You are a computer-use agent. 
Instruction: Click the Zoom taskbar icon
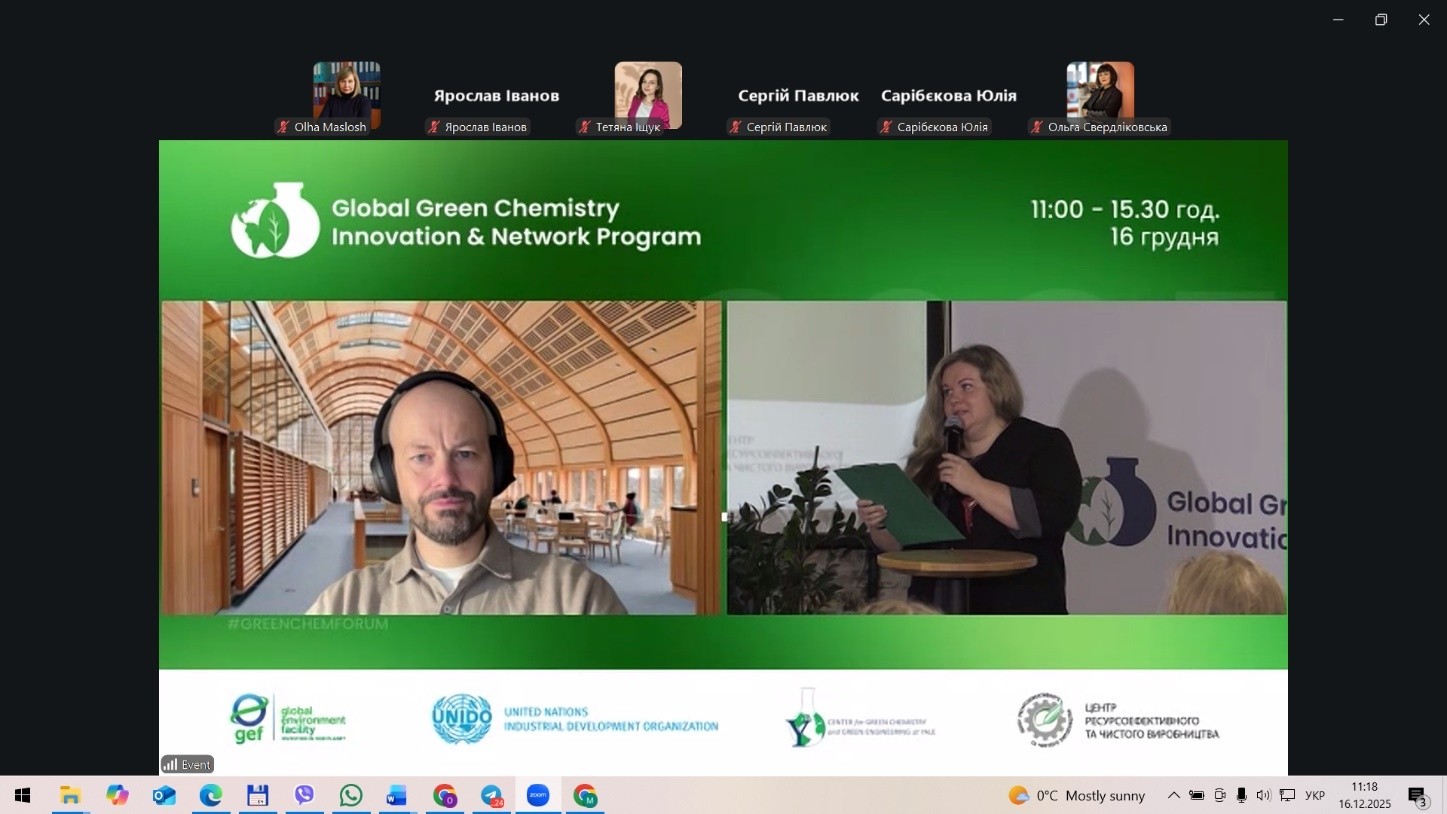click(x=538, y=795)
